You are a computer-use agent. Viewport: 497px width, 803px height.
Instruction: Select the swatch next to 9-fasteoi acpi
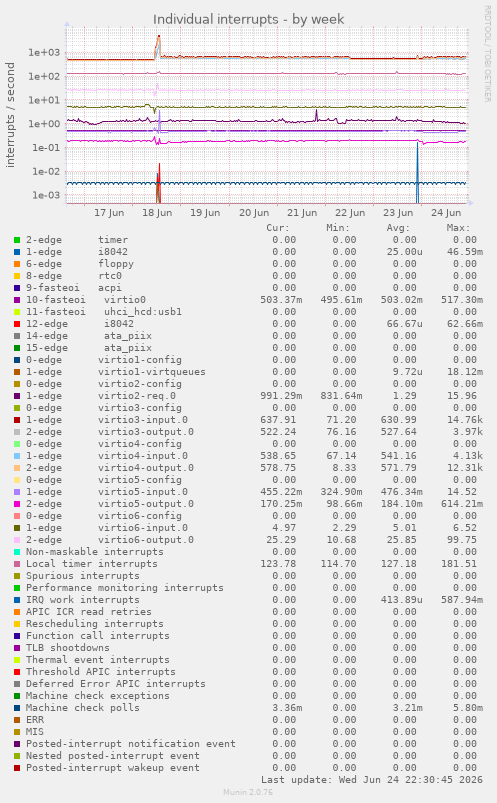click(17, 288)
